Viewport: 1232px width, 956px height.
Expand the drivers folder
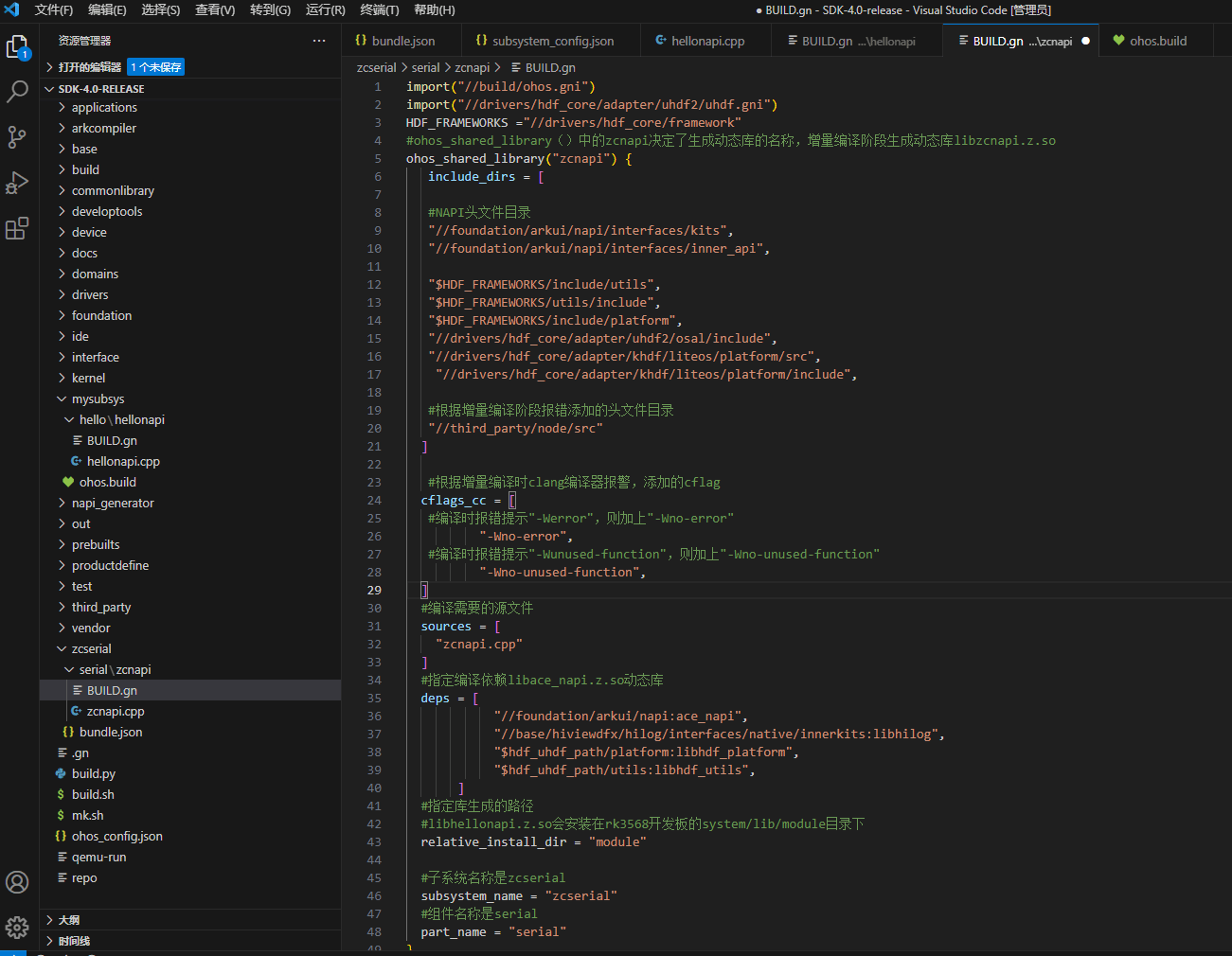click(x=189, y=294)
